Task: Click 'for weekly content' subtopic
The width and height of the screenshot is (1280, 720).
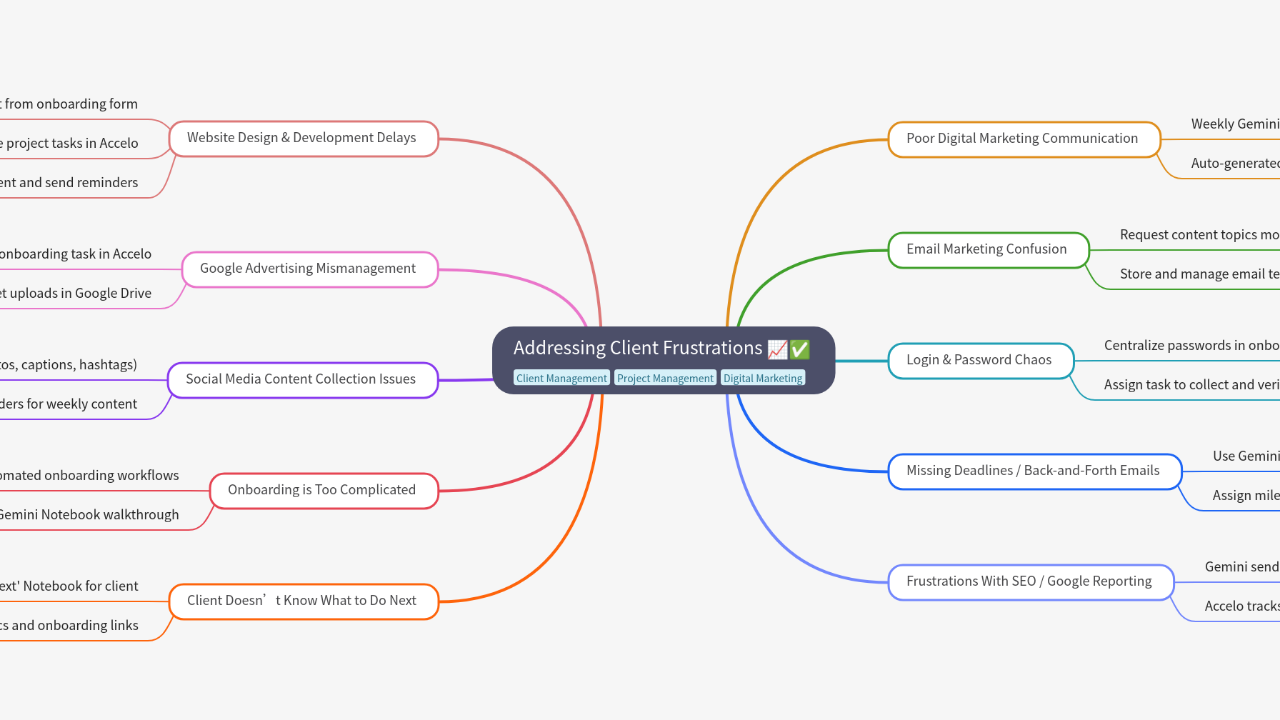Action: tap(69, 404)
